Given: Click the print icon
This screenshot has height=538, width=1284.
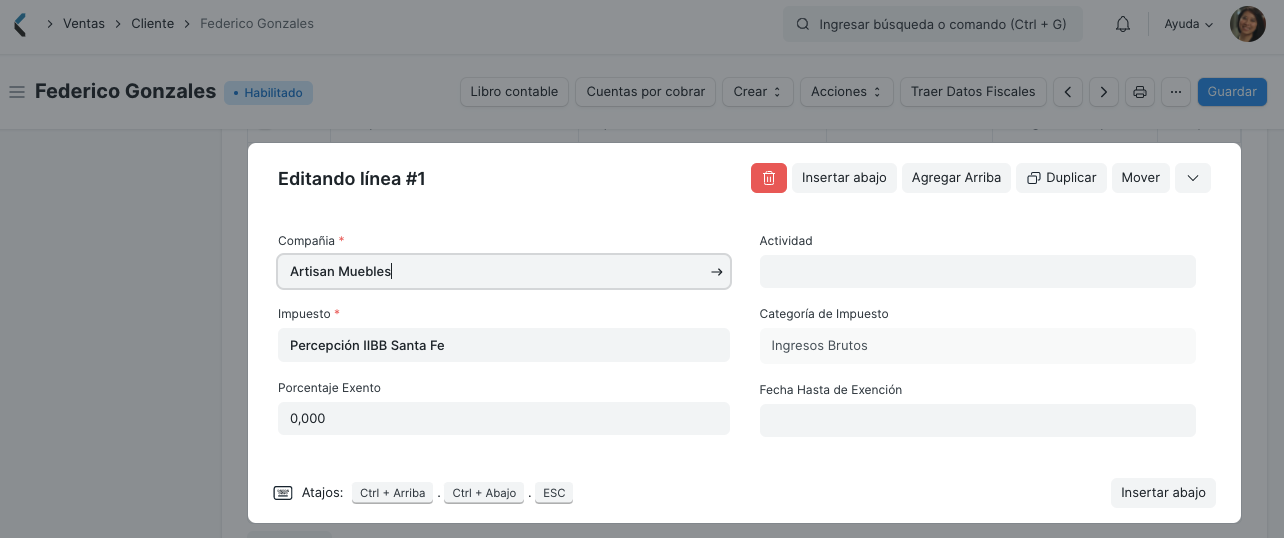Looking at the screenshot, I should pos(1139,92).
